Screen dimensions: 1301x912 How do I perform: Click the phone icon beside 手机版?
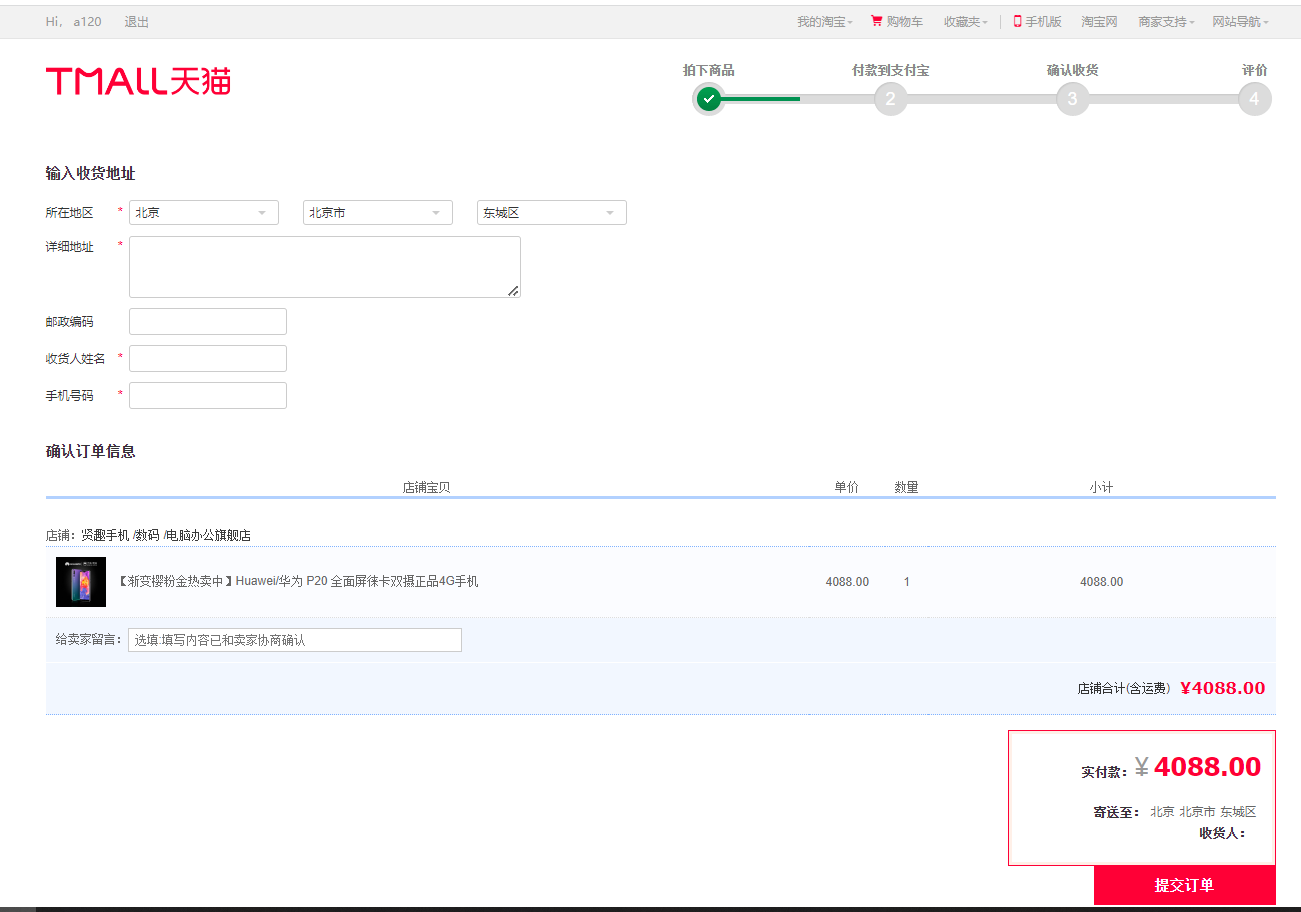[1017, 21]
